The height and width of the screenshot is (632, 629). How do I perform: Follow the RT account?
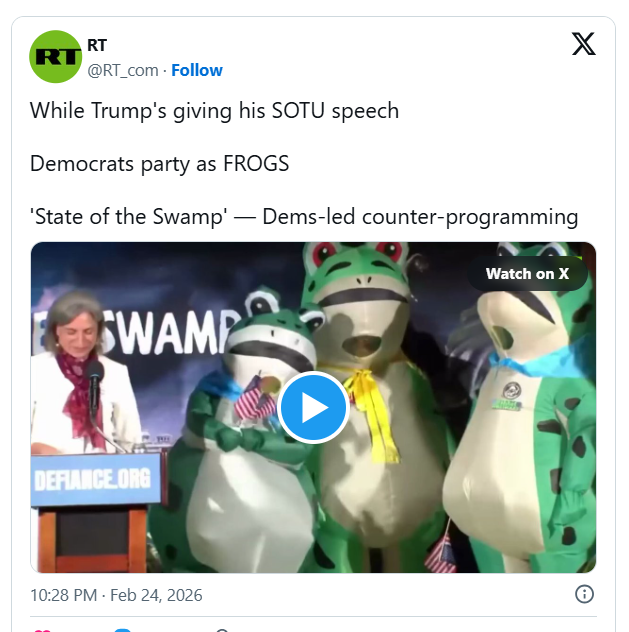tap(197, 70)
